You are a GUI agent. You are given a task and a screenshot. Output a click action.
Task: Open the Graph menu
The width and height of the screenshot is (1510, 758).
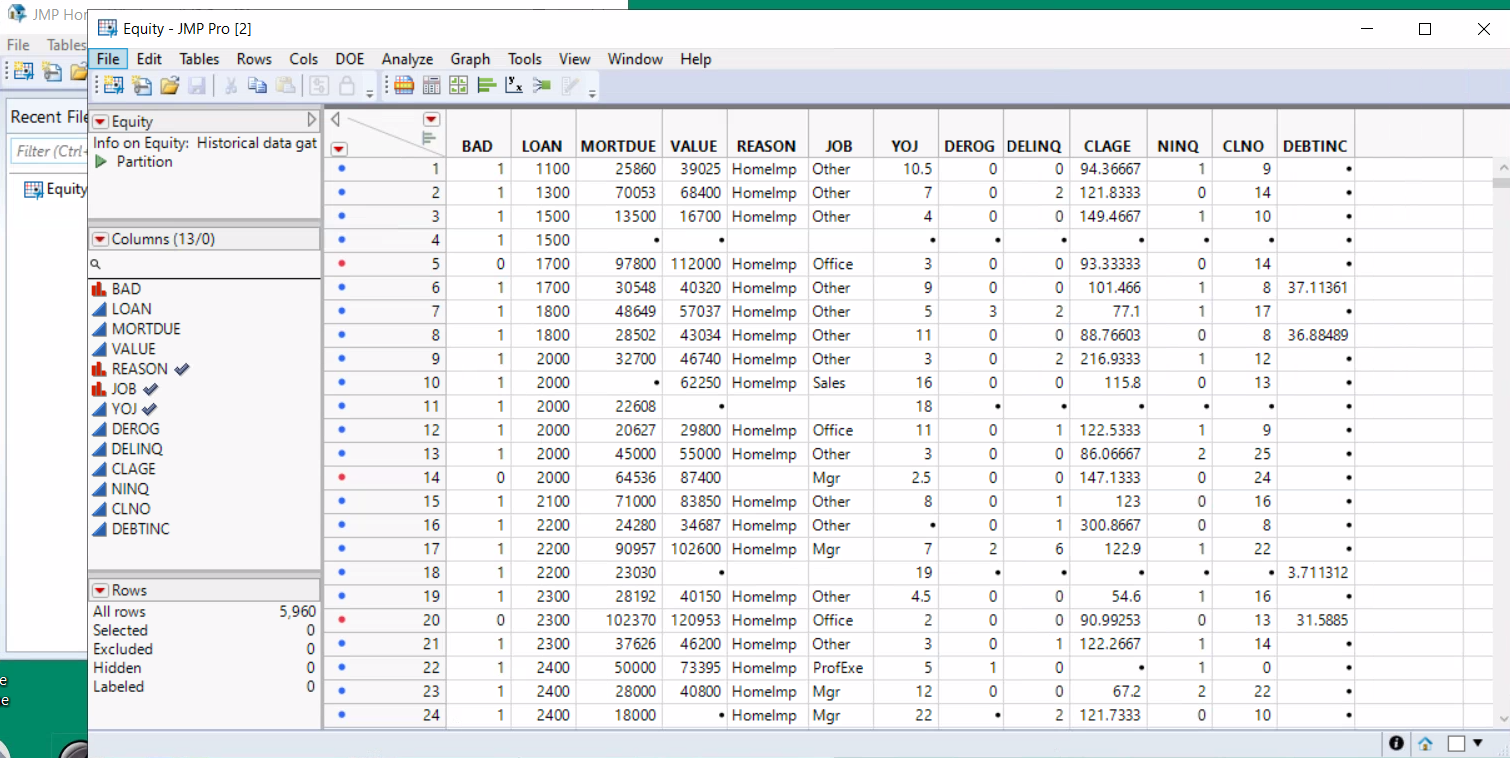[x=470, y=59]
